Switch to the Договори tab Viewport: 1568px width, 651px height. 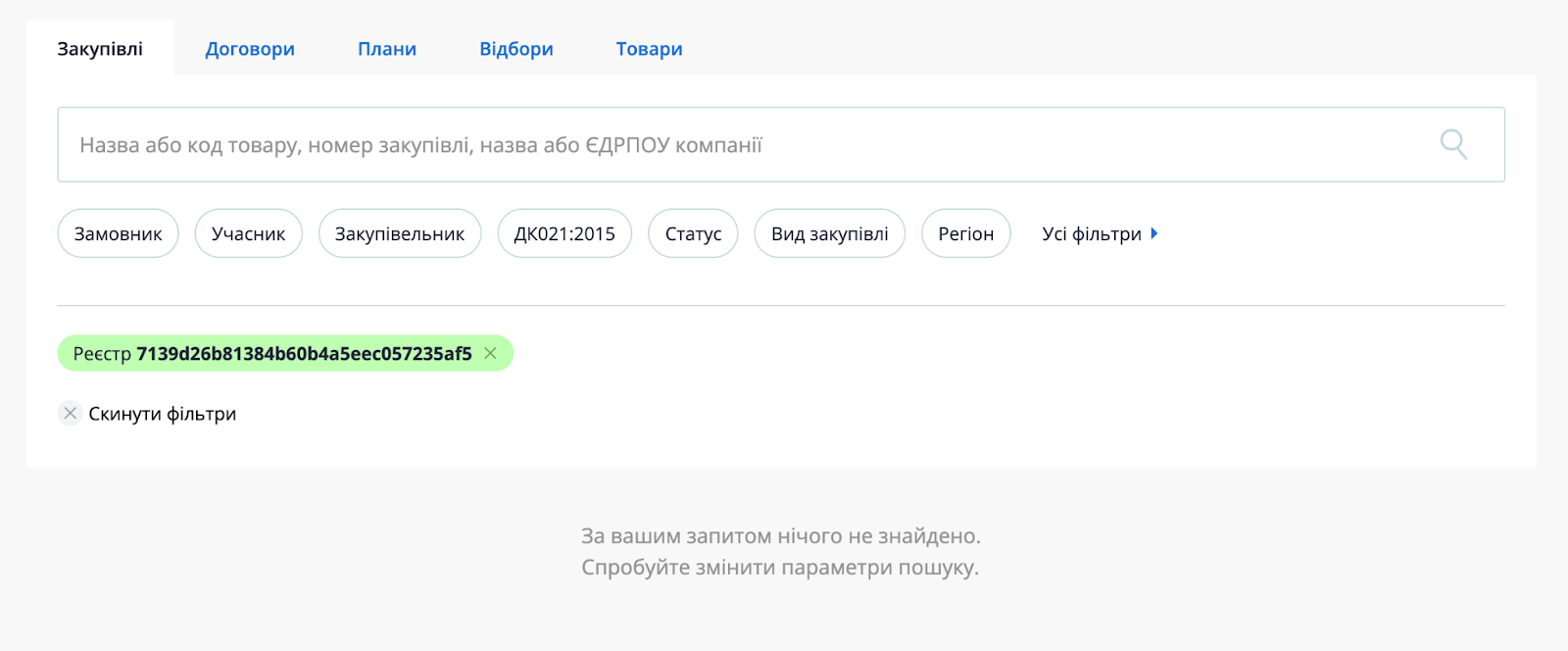tap(250, 49)
